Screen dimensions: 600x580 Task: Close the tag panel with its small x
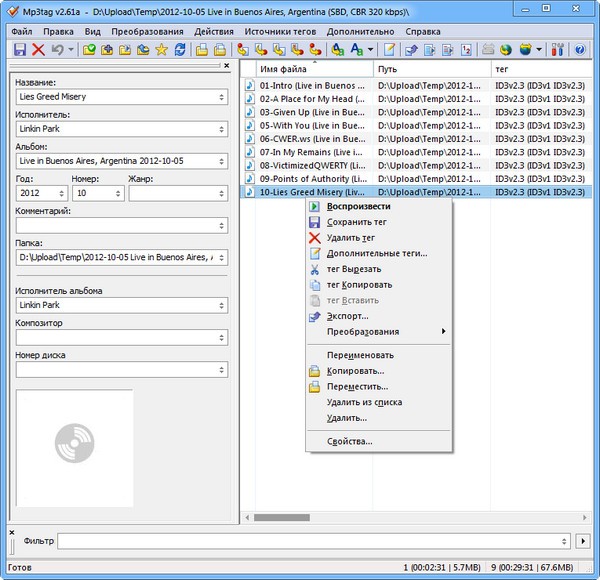pyautogui.click(x=227, y=65)
